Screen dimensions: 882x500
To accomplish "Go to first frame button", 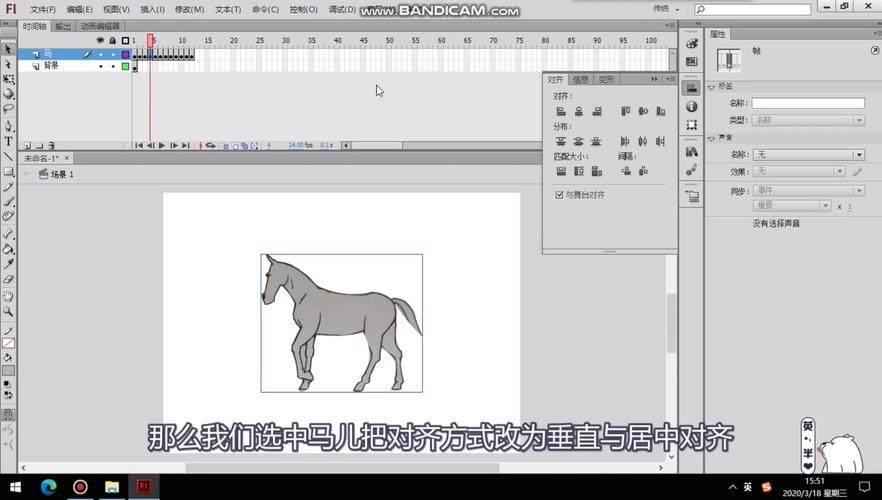I will [139, 146].
